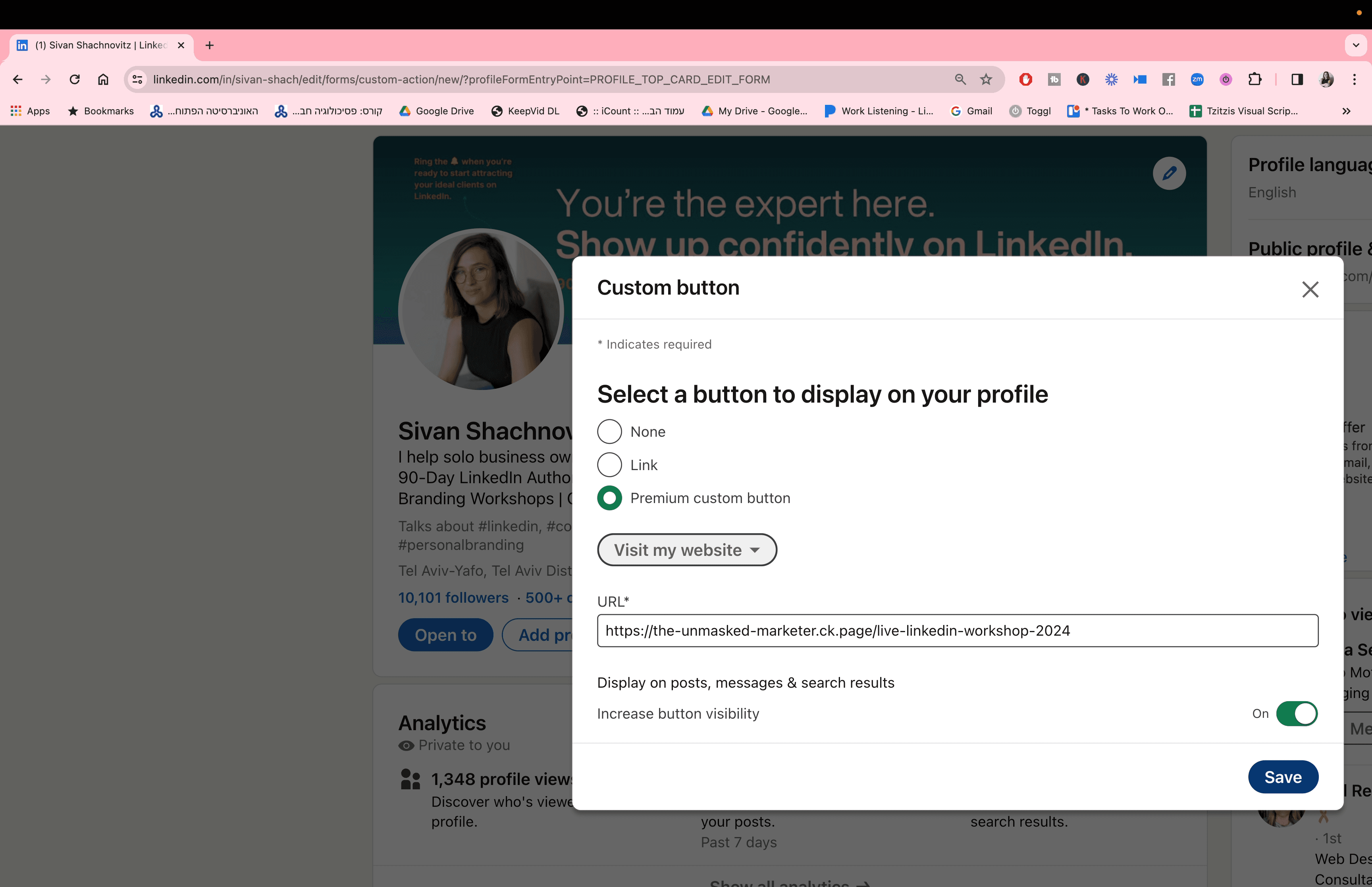Open the My Drive - Google bookmark
The image size is (1372, 887).
pyautogui.click(x=755, y=111)
